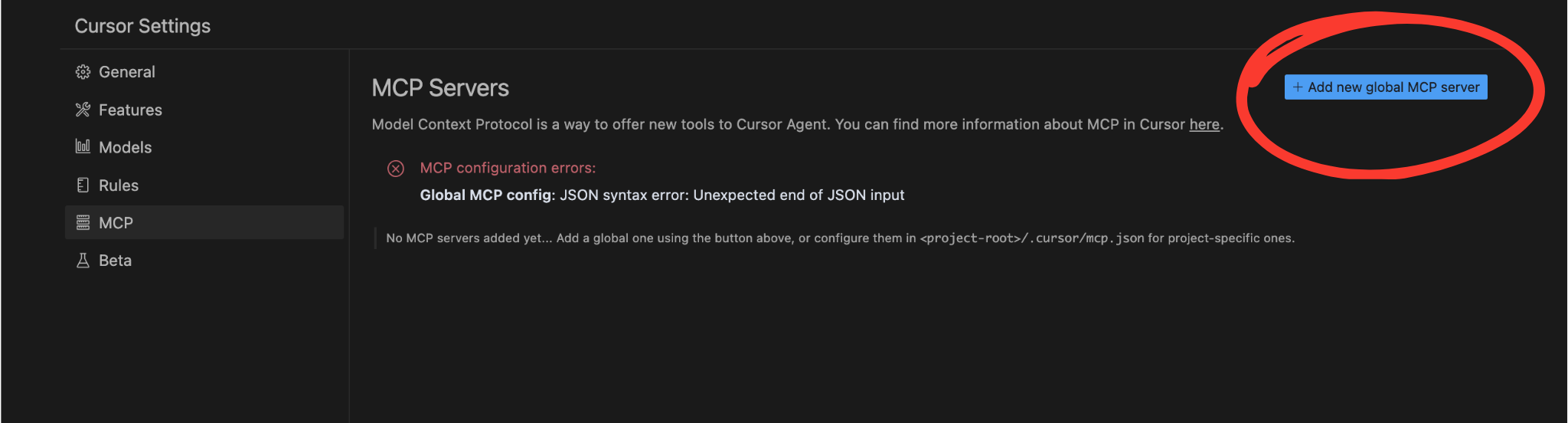The image size is (1568, 423).
Task: Open the General settings section
Action: tap(127, 72)
